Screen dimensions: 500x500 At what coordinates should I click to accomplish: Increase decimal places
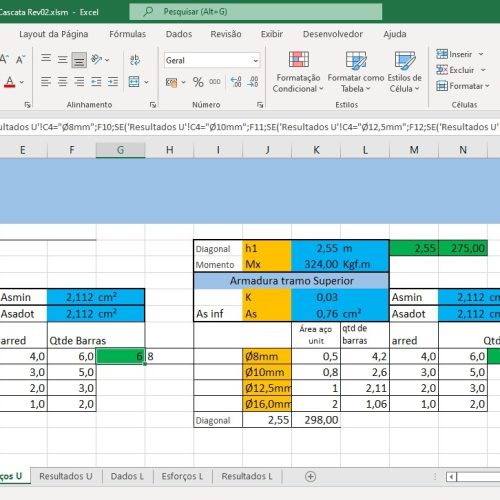(236, 82)
